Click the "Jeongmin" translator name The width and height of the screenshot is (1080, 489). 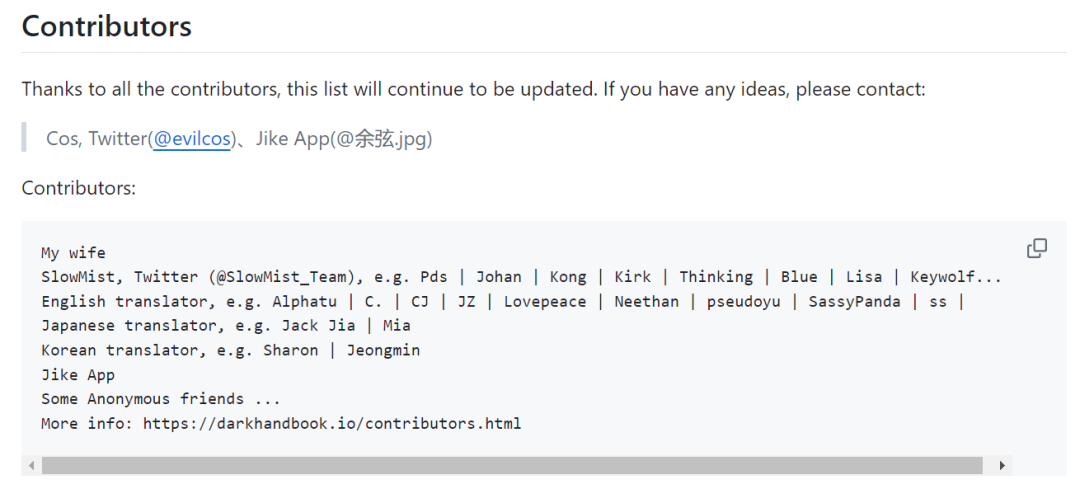pyautogui.click(x=383, y=350)
